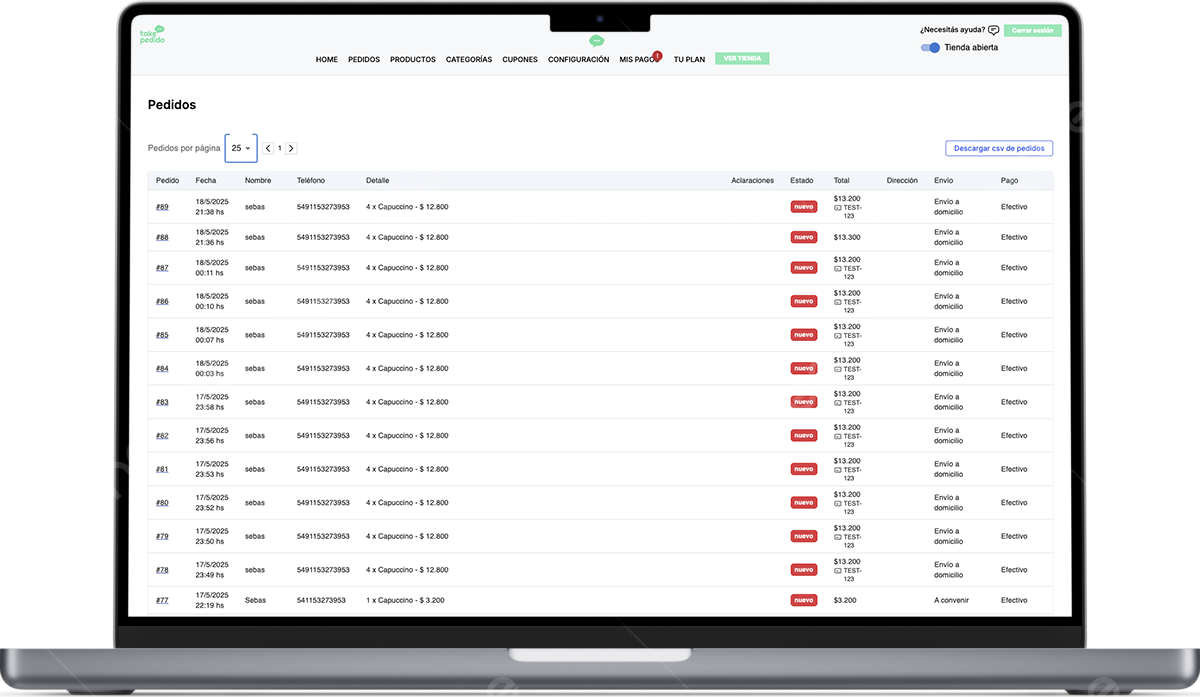The height and width of the screenshot is (697, 1200).
Task: Click the nuevo status badge for order #88
Action: pyautogui.click(x=803, y=237)
